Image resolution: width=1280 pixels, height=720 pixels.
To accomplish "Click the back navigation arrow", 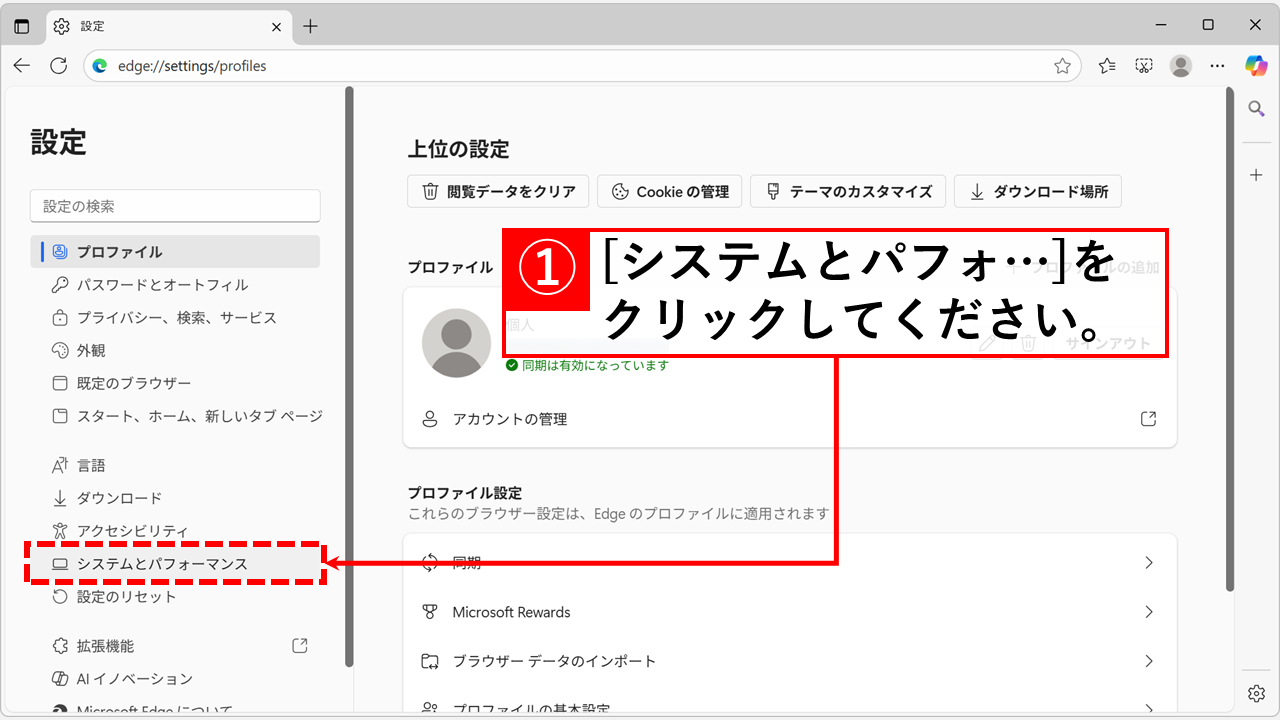I will 21,65.
